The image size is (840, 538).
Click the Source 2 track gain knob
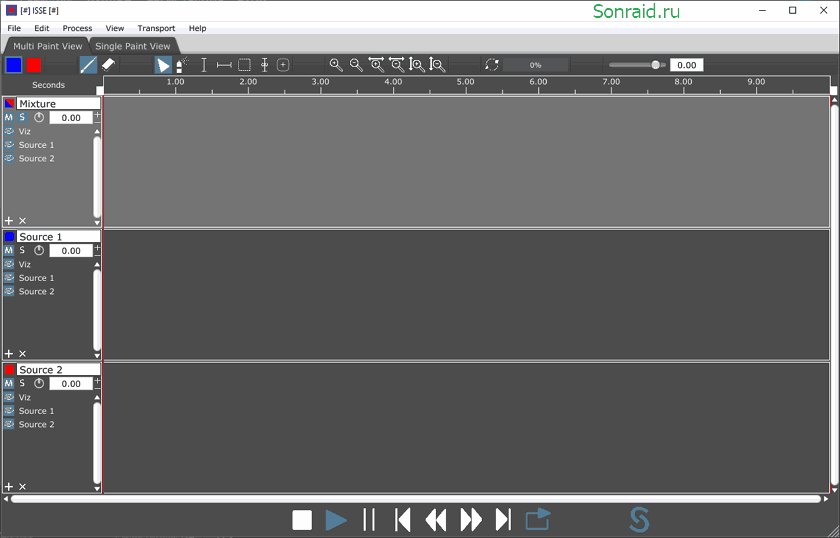point(39,383)
